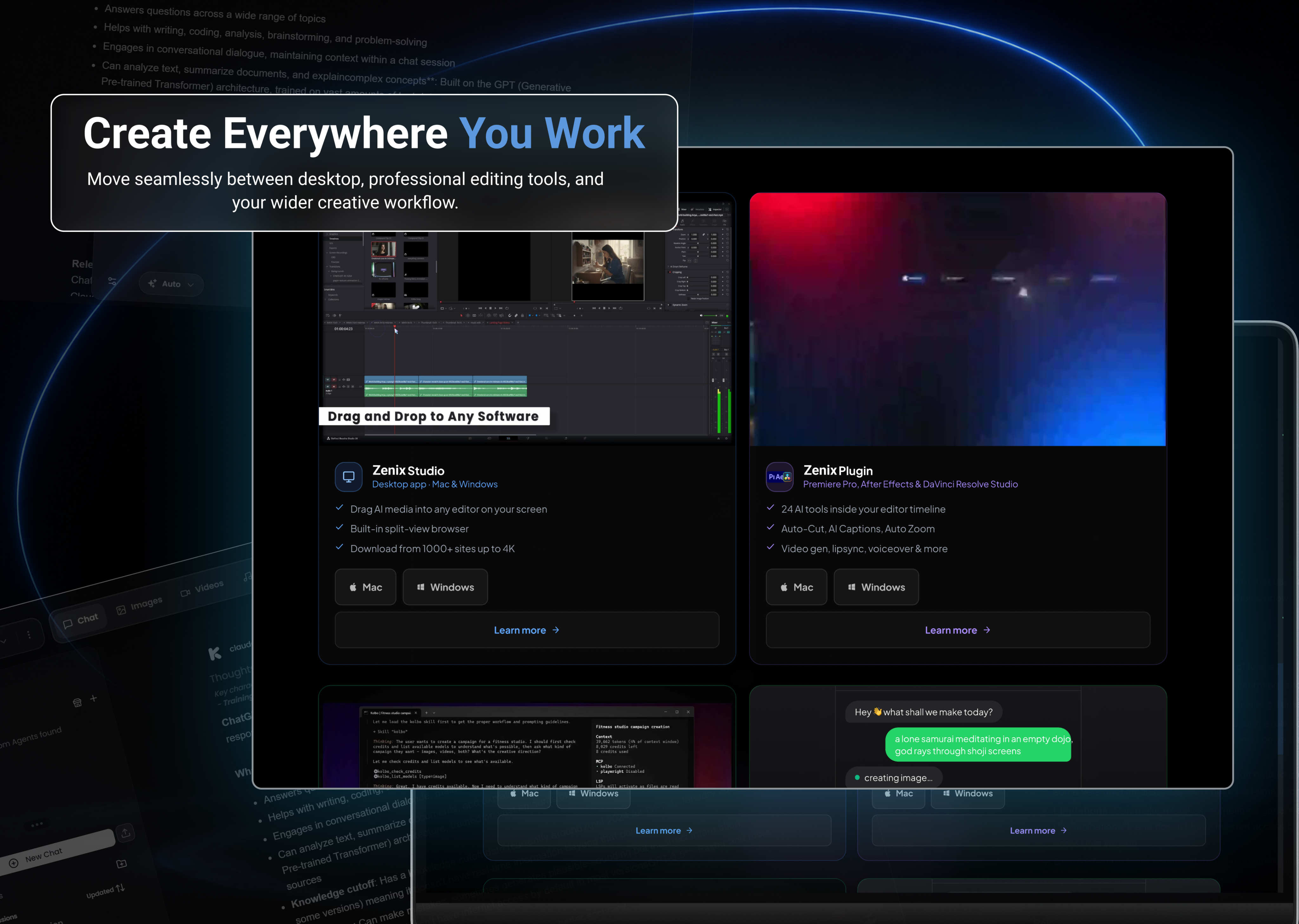Click Windows download under Zenix Plugin
This screenshot has height=924, width=1299.
[x=877, y=587]
